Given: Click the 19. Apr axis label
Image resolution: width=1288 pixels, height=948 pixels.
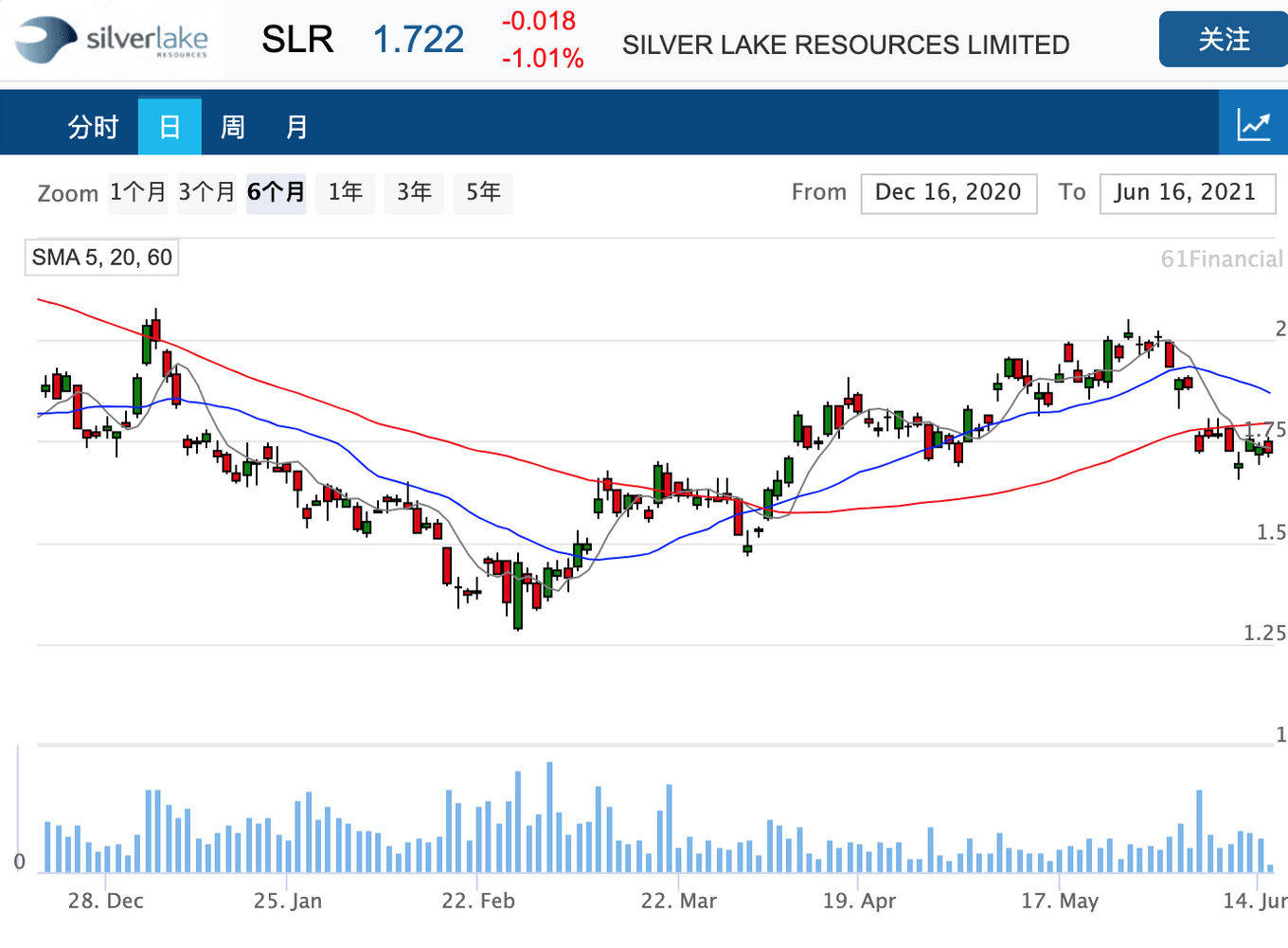Looking at the screenshot, I should (x=859, y=901).
